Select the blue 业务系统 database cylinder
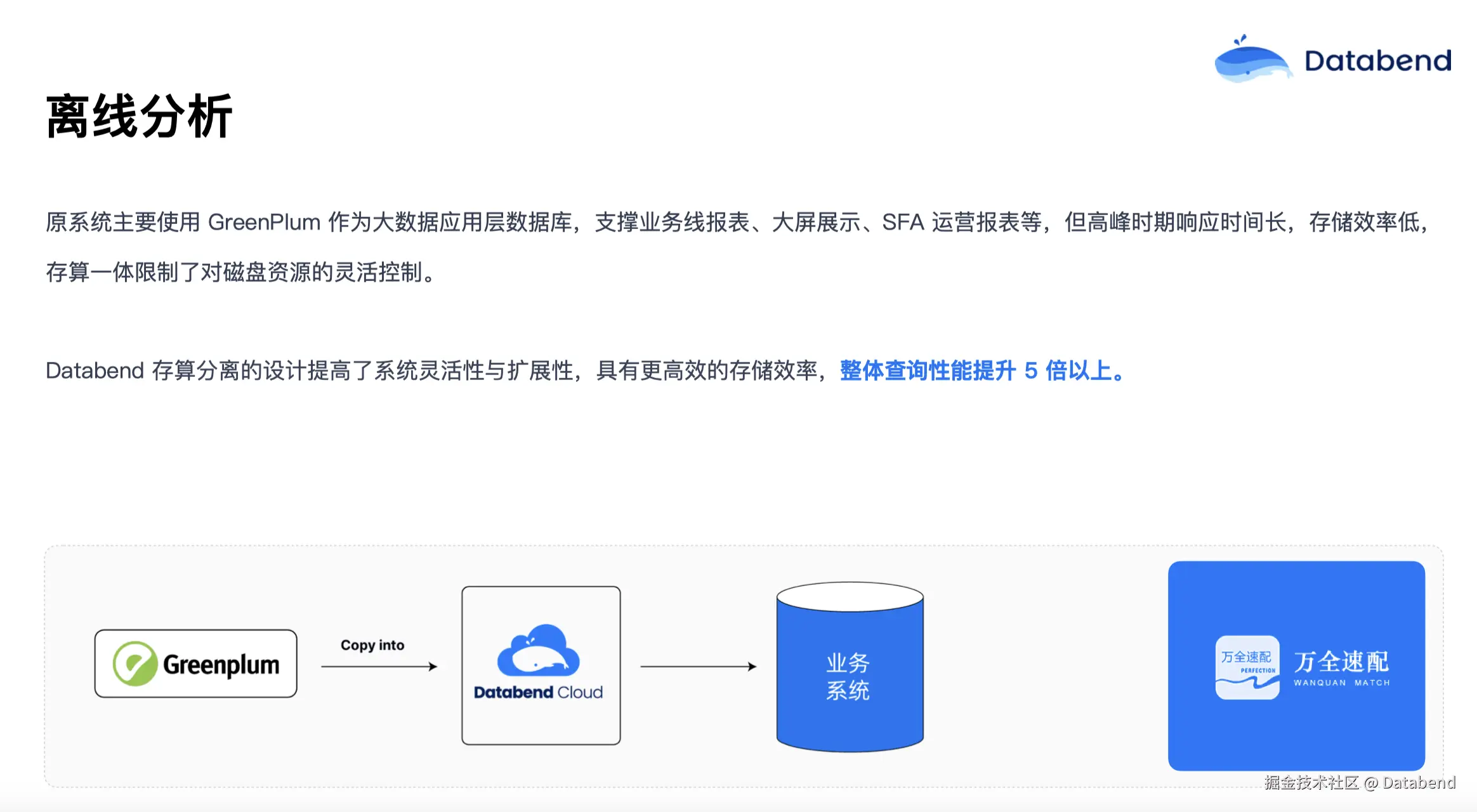Image resolution: width=1477 pixels, height=812 pixels. [x=849, y=678]
